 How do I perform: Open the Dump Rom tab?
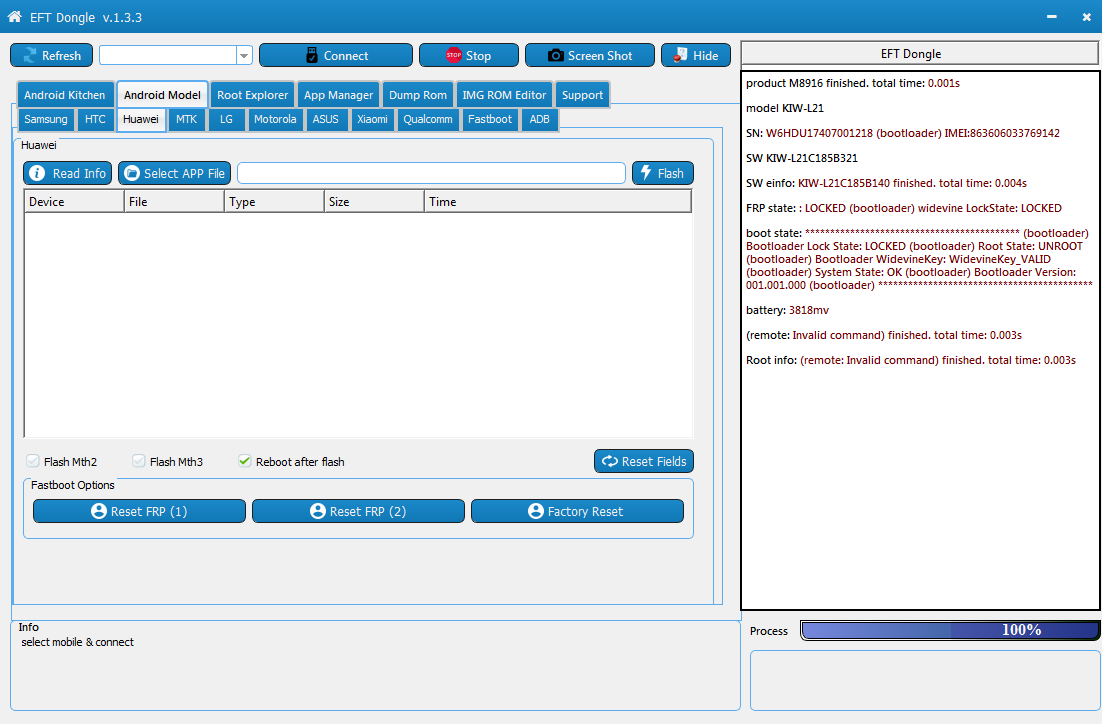click(417, 95)
